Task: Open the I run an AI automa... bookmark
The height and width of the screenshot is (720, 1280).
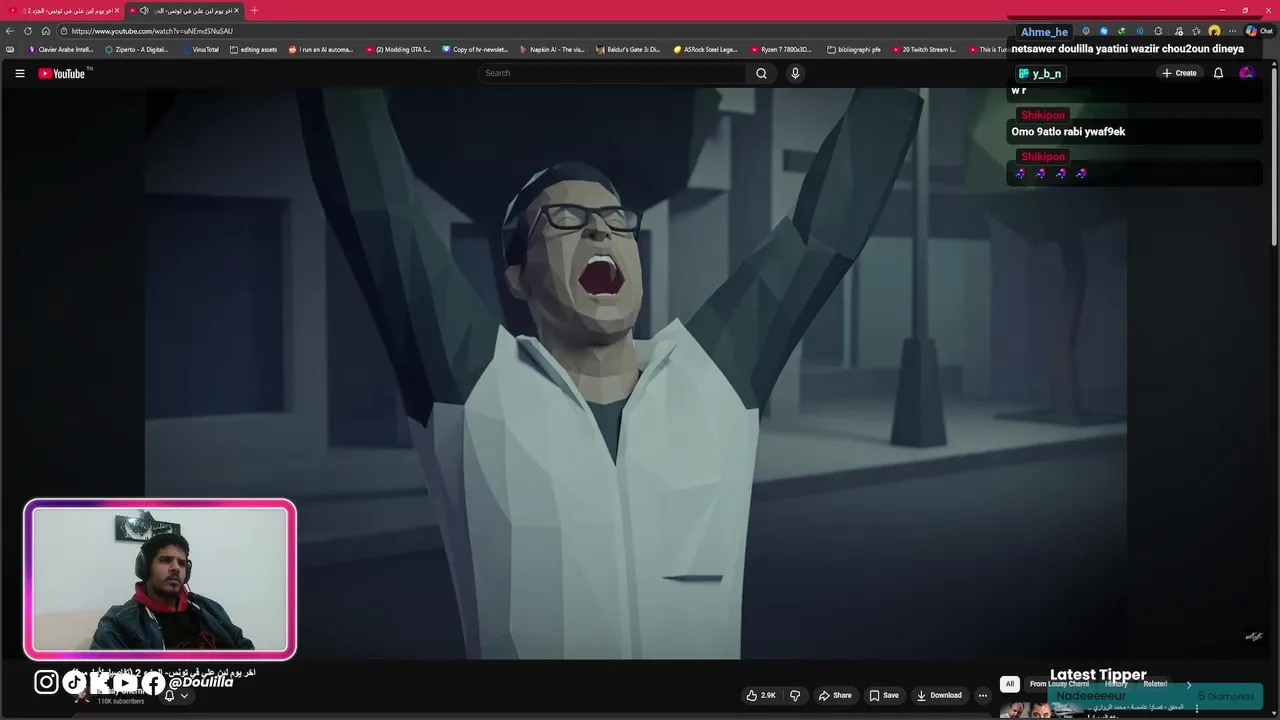Action: click(321, 49)
